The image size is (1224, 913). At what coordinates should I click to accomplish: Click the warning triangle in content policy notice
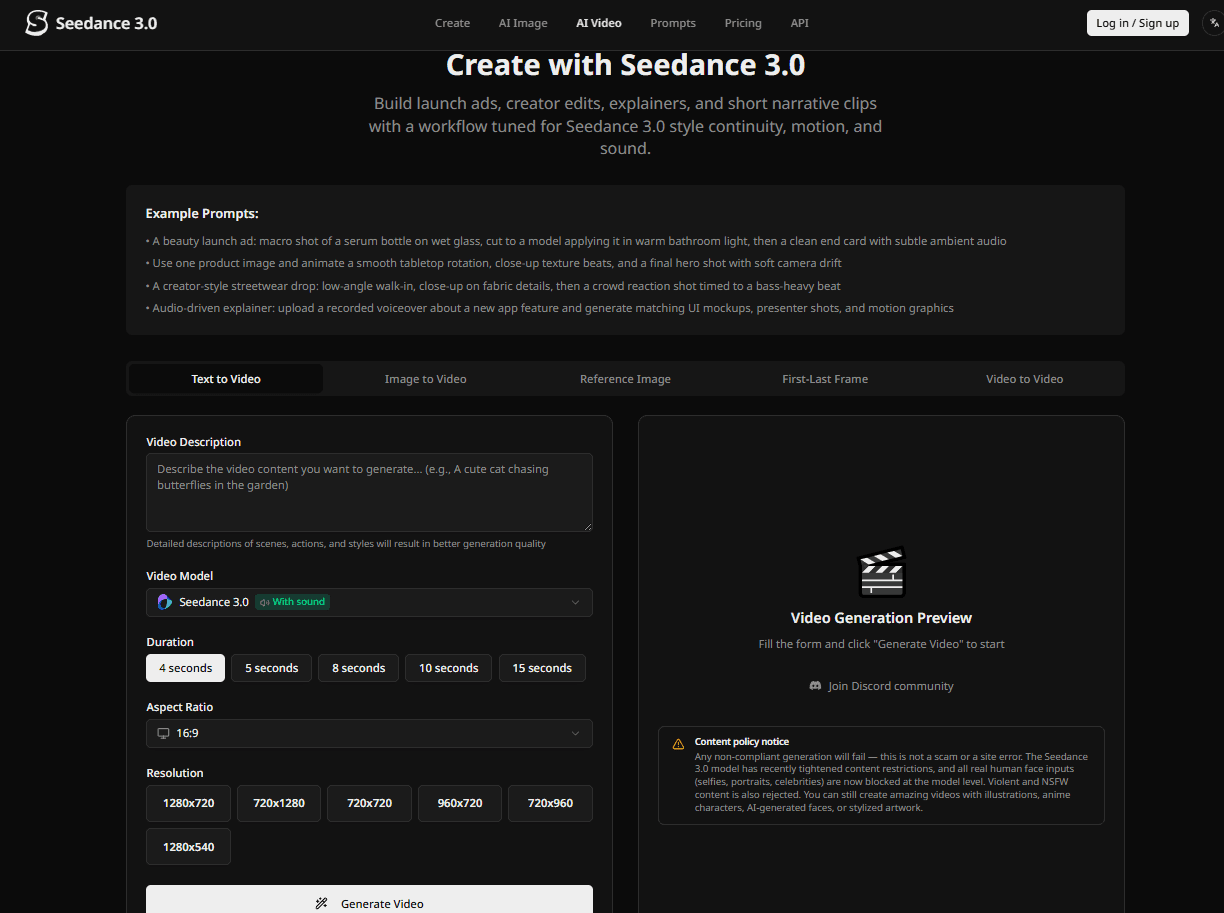(679, 743)
